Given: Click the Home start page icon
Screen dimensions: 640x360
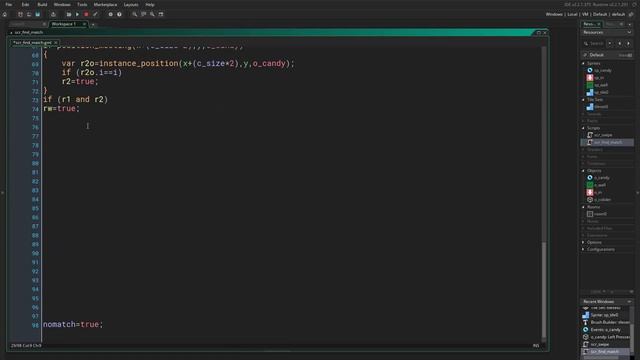Looking at the screenshot, I should tap(4, 14).
